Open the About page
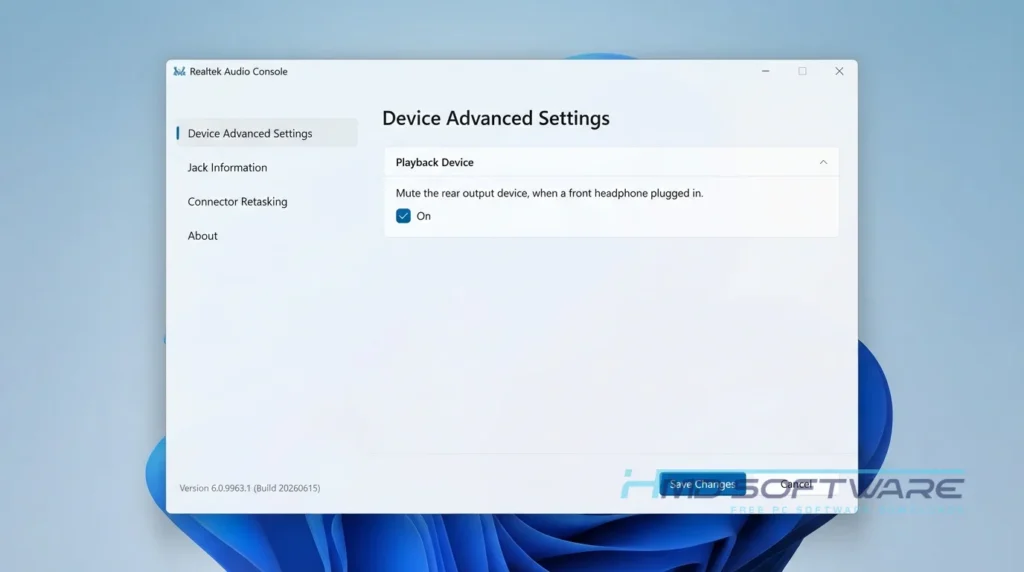Screen dimensions: 1024x572 click(202, 236)
